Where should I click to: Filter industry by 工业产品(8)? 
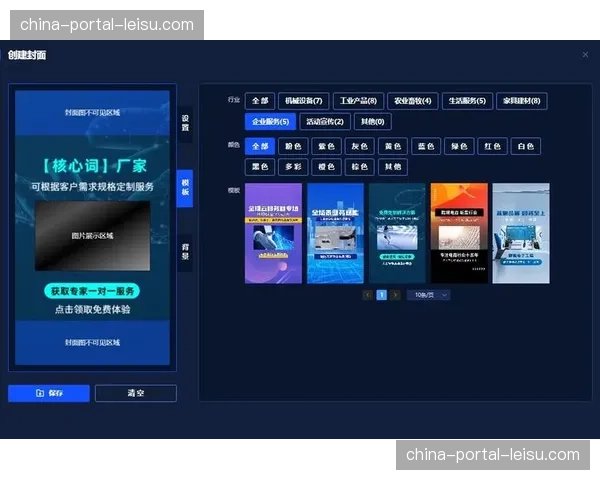click(x=358, y=101)
